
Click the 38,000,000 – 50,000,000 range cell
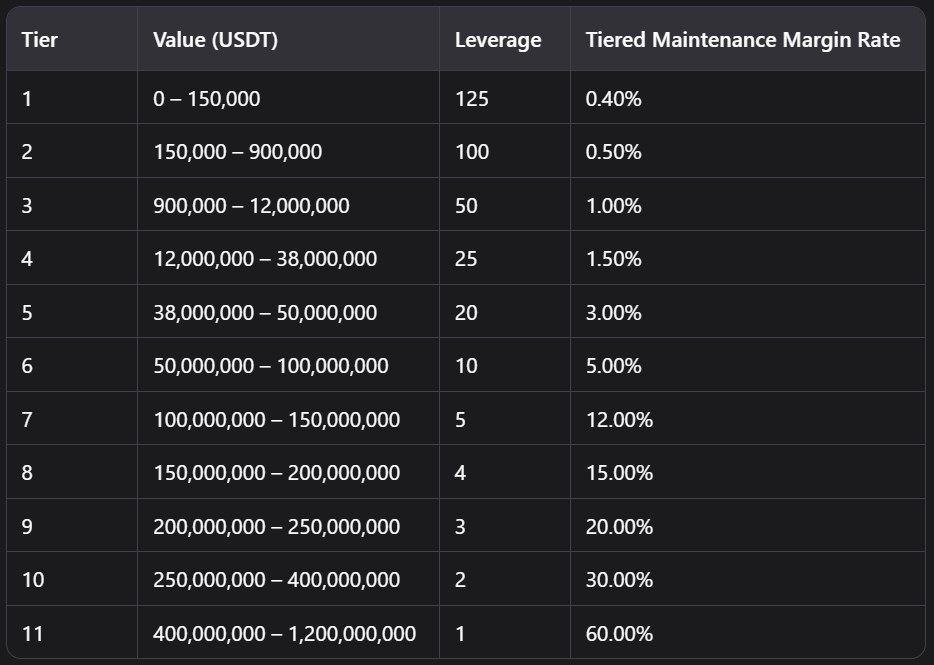pos(265,313)
